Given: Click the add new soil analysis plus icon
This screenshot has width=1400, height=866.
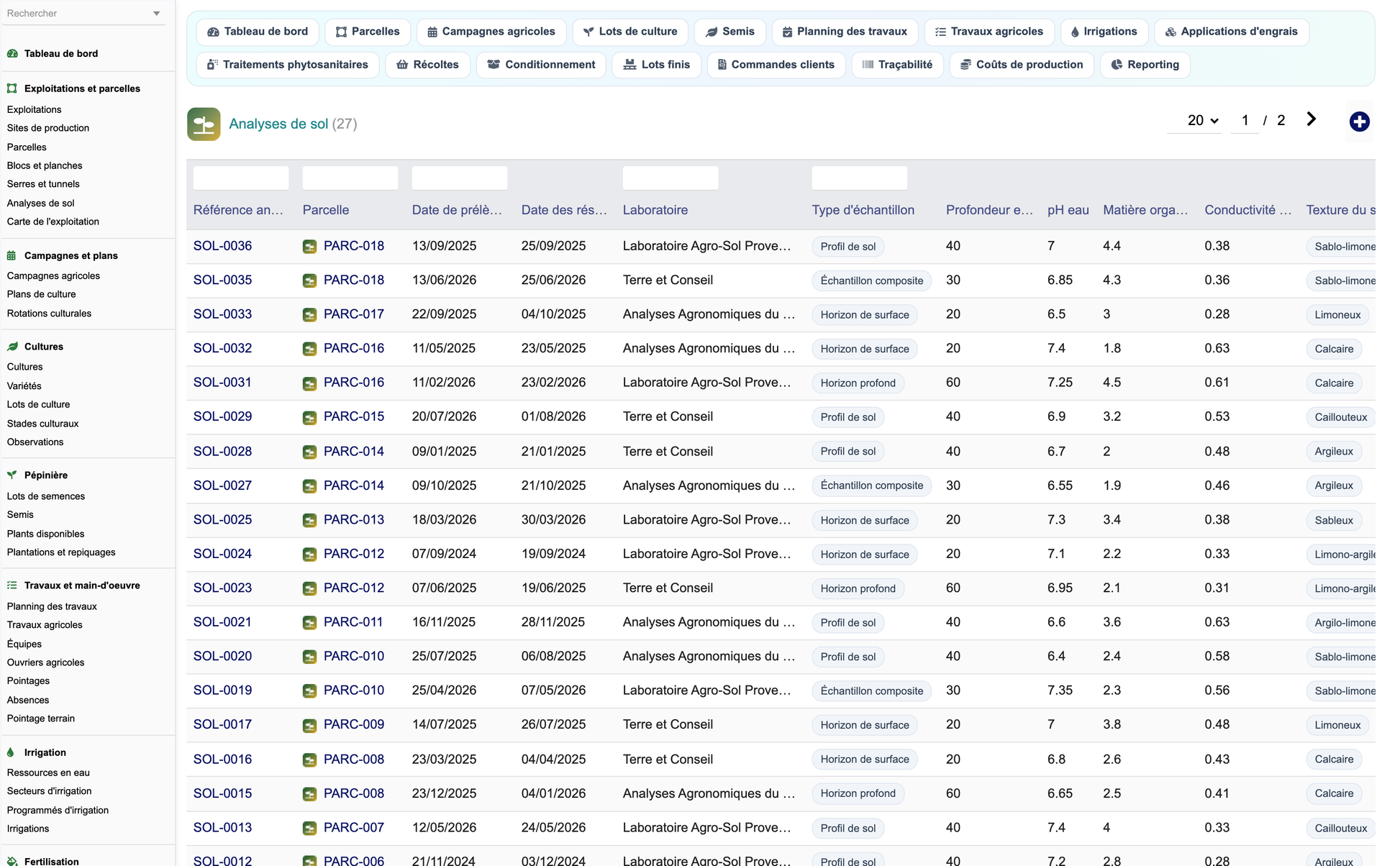Looking at the screenshot, I should tap(1359, 122).
